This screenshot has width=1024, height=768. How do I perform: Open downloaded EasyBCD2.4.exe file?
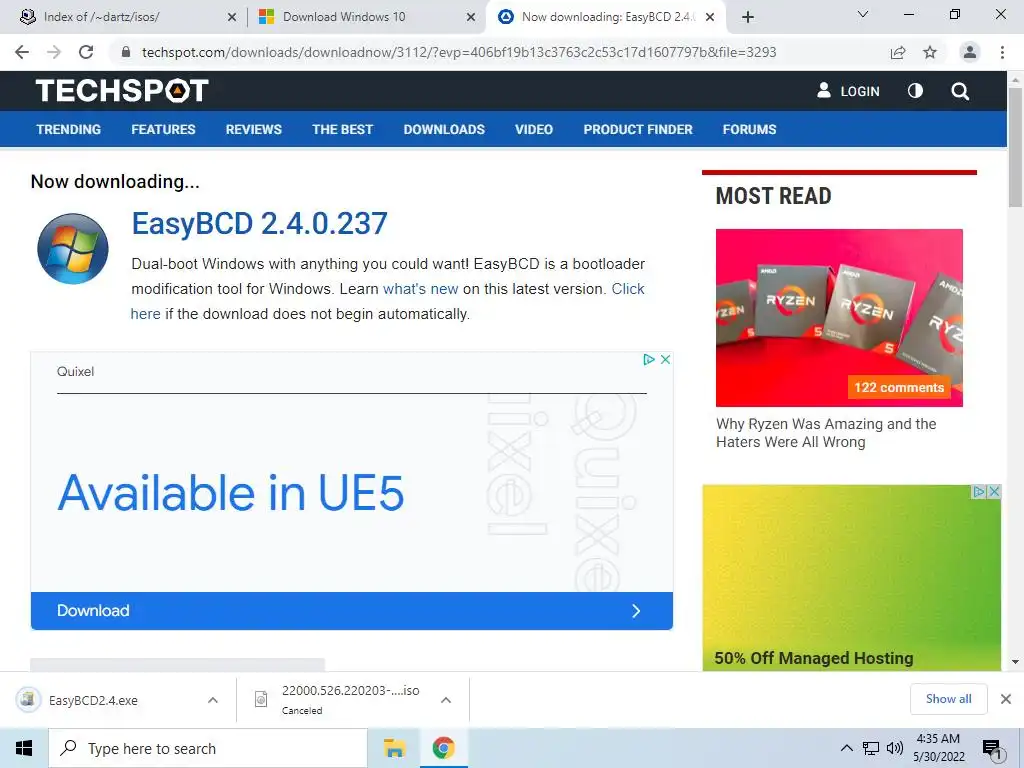tap(93, 700)
